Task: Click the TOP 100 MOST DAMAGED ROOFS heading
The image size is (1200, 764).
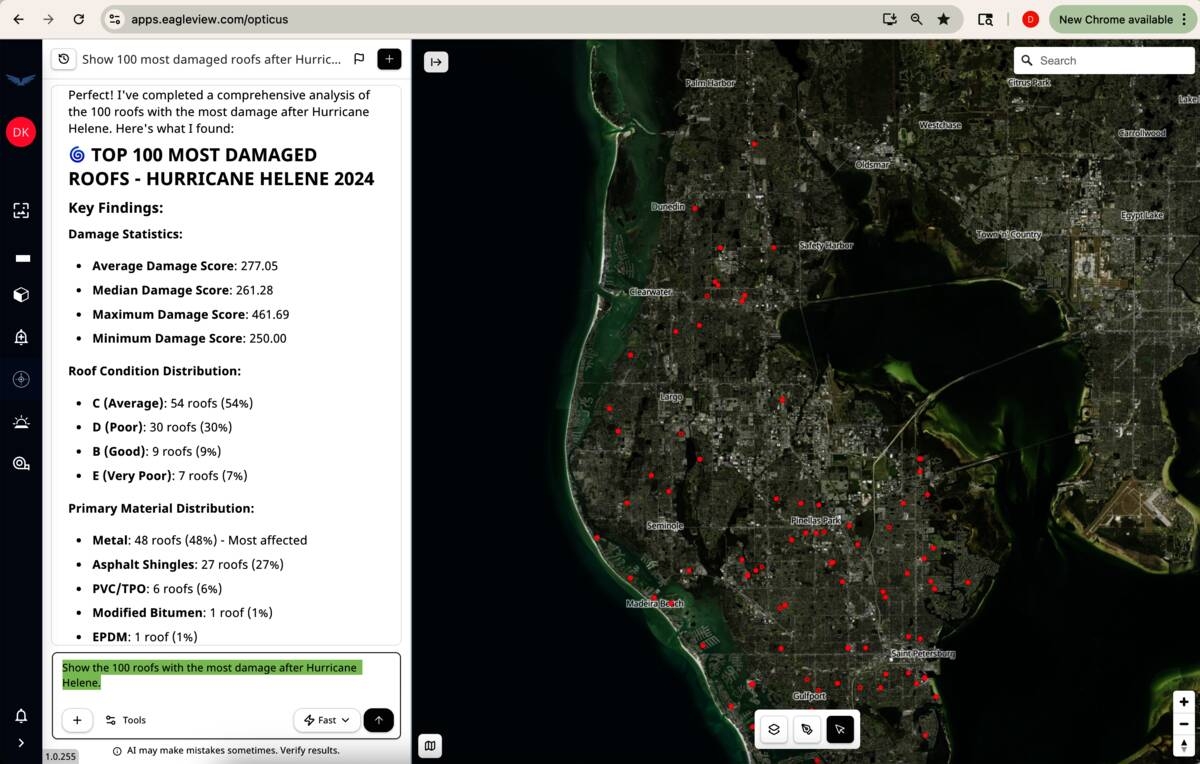Action: 221,167
